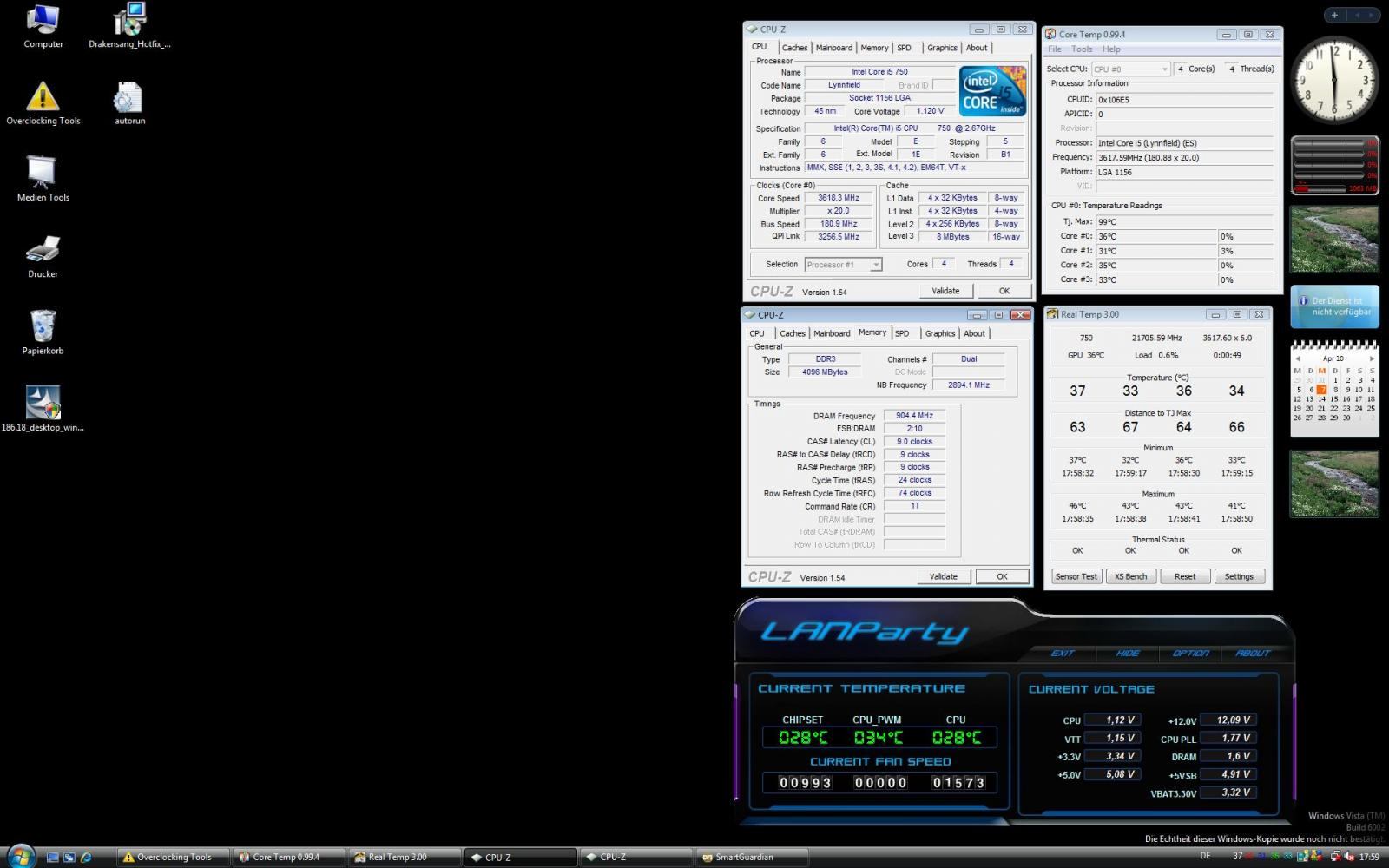
Task: Click the upper landscape slideshow gadget
Action: (1334, 240)
